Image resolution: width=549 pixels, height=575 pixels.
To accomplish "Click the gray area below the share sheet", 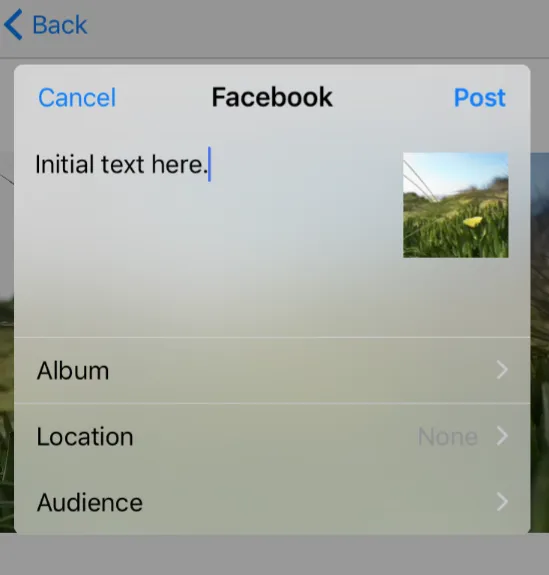I will [274, 554].
